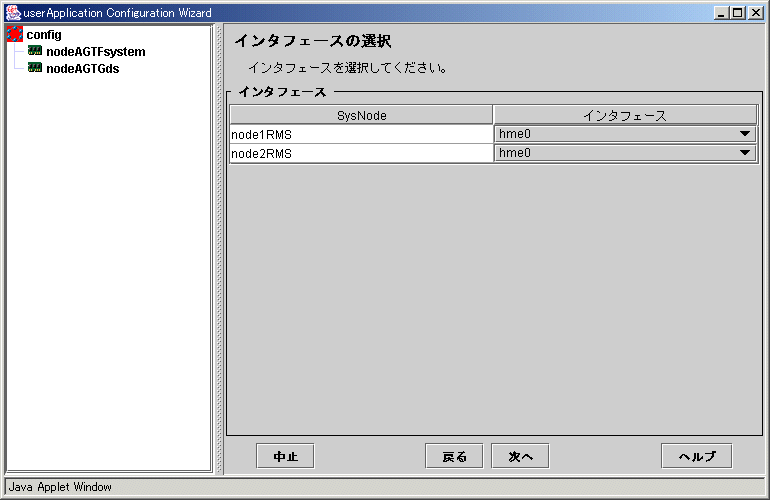Close the Configuration Wizard window
Viewport: 770px width, 500px height.
point(756,13)
